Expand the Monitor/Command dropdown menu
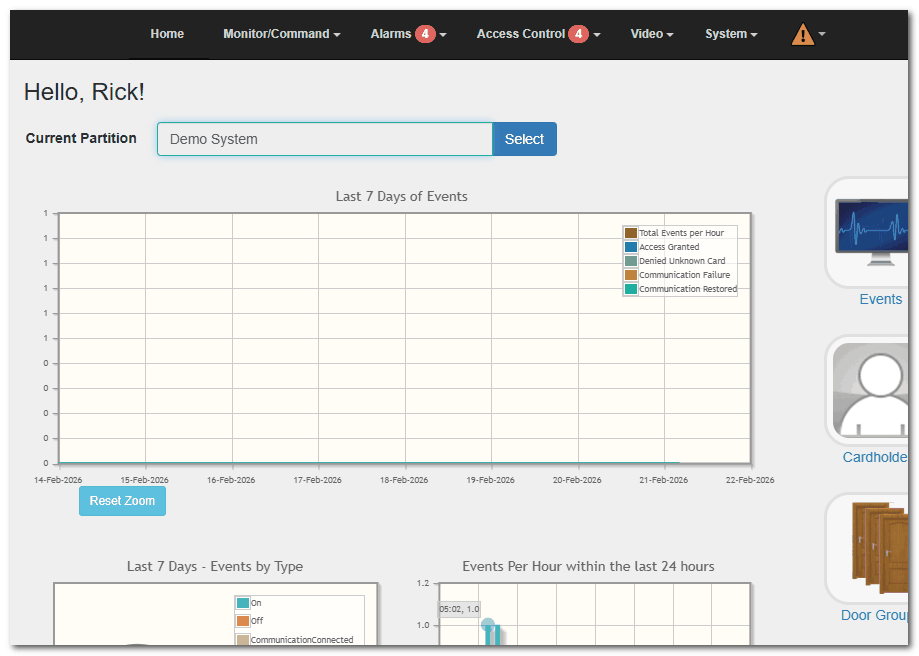 click(x=281, y=34)
